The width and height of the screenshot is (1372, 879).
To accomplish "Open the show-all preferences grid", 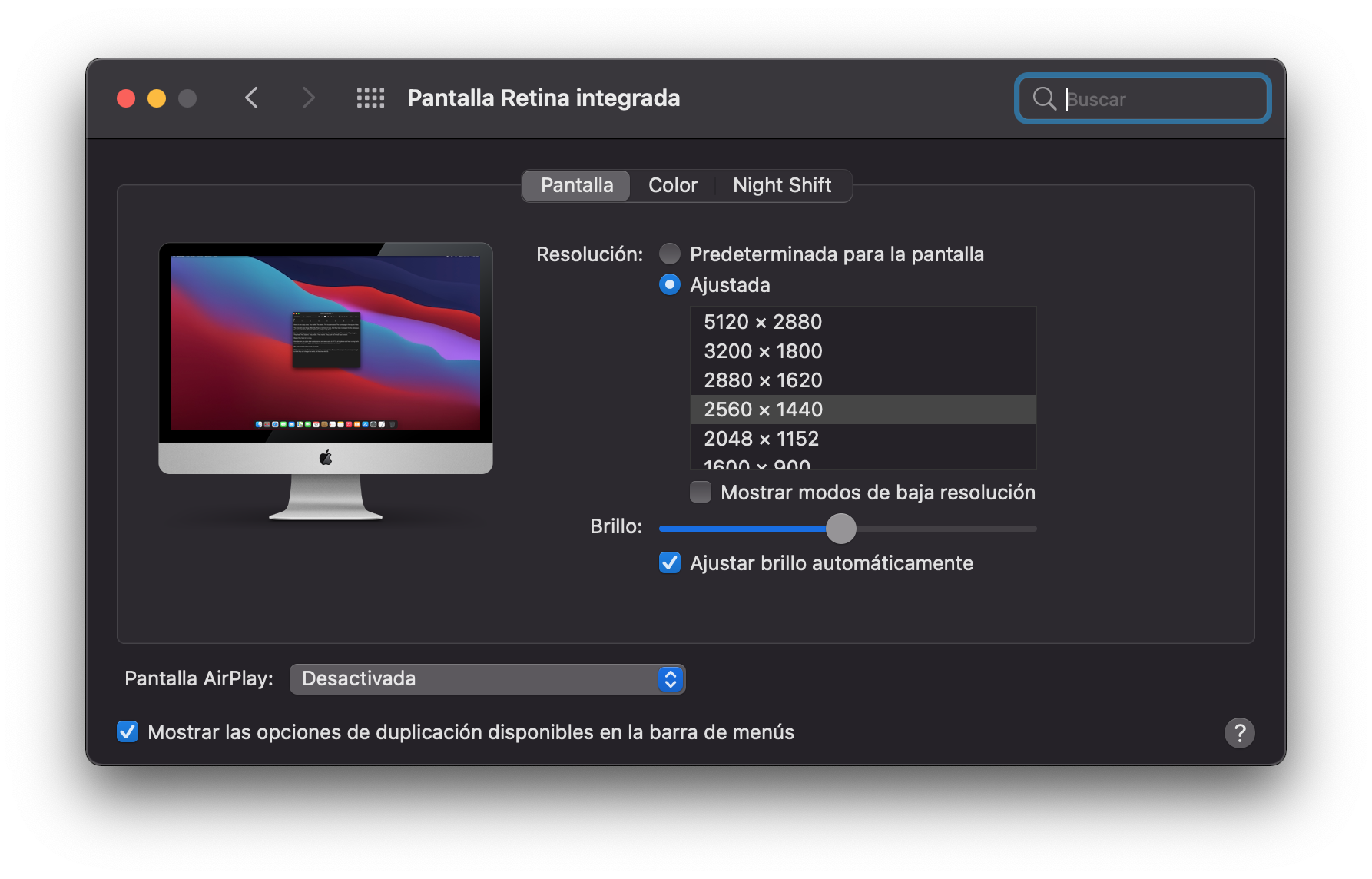I will 370,98.
